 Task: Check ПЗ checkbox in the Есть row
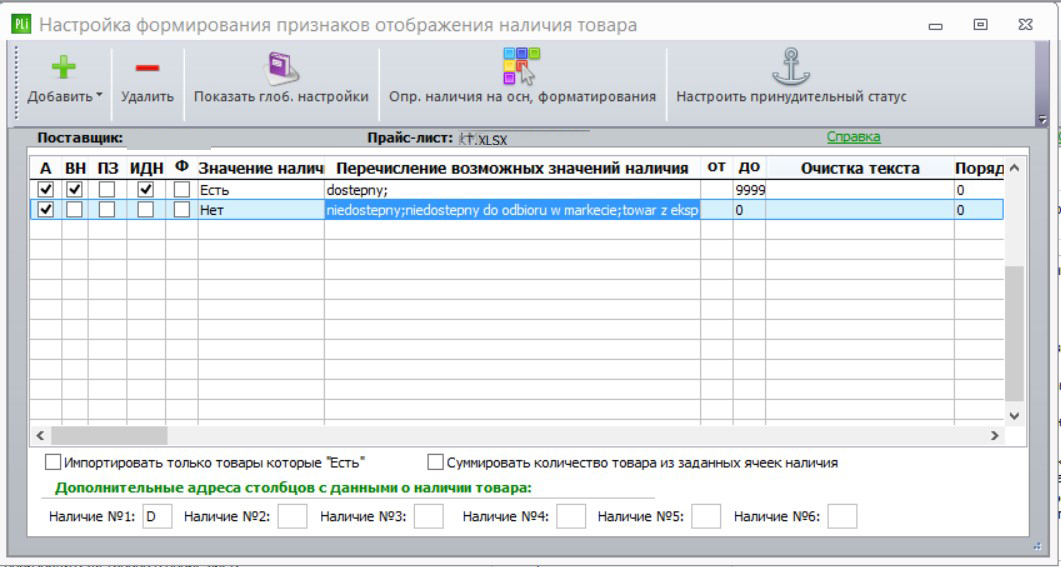click(107, 190)
